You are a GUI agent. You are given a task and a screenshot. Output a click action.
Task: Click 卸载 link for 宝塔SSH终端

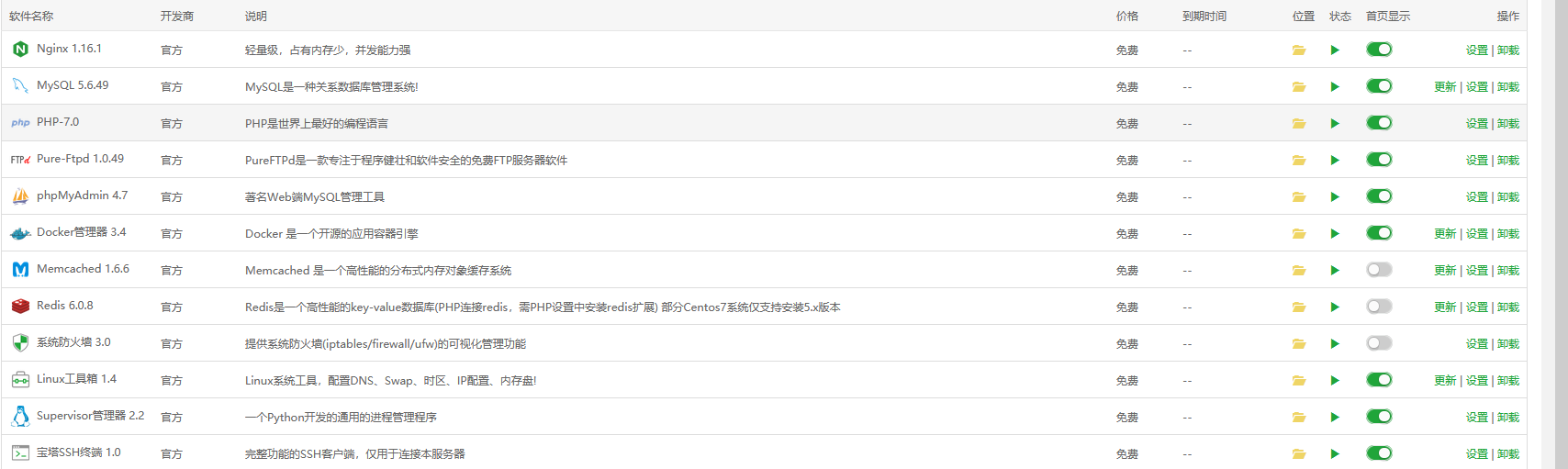(1508, 454)
